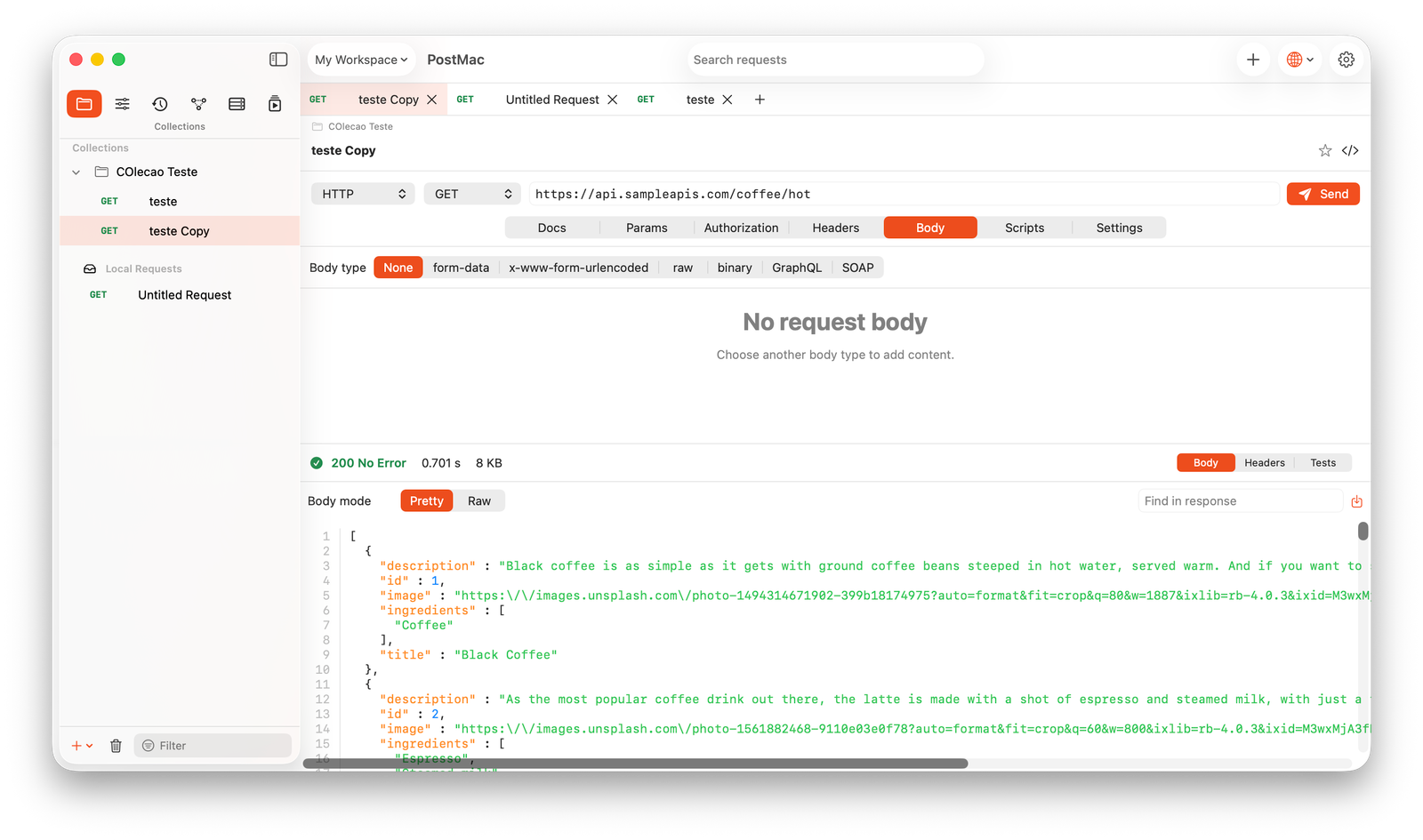The image size is (1423, 840).
Task: Focus the sidebar Filter field
Action: pyautogui.click(x=213, y=746)
